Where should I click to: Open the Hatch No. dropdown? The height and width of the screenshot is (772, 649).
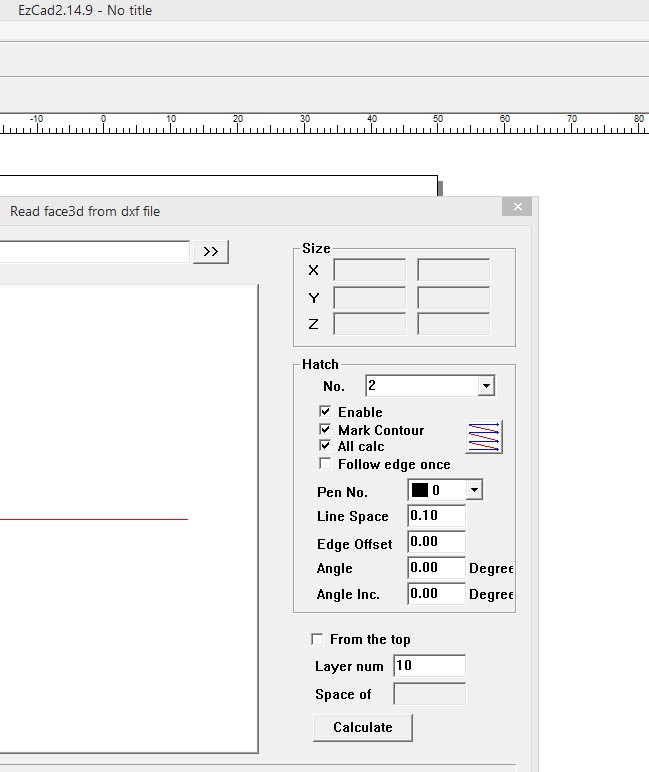pyautogui.click(x=486, y=386)
